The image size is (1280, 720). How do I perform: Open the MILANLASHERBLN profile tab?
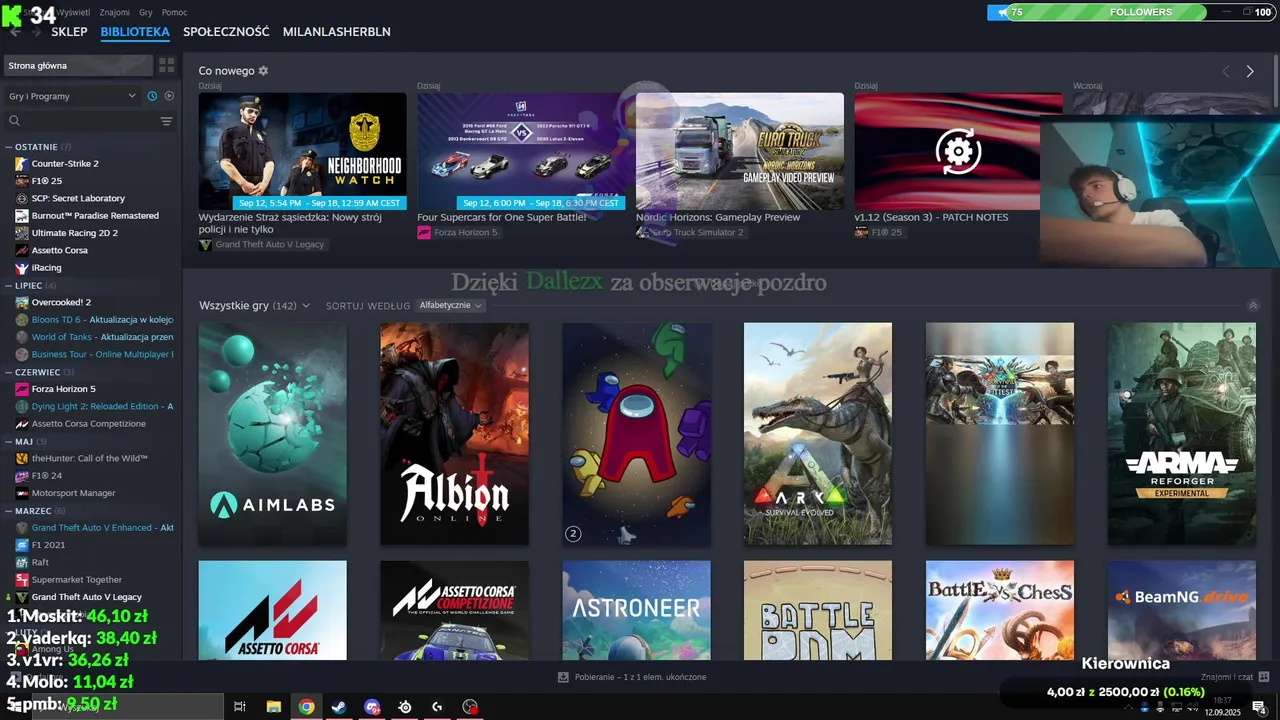click(x=336, y=32)
